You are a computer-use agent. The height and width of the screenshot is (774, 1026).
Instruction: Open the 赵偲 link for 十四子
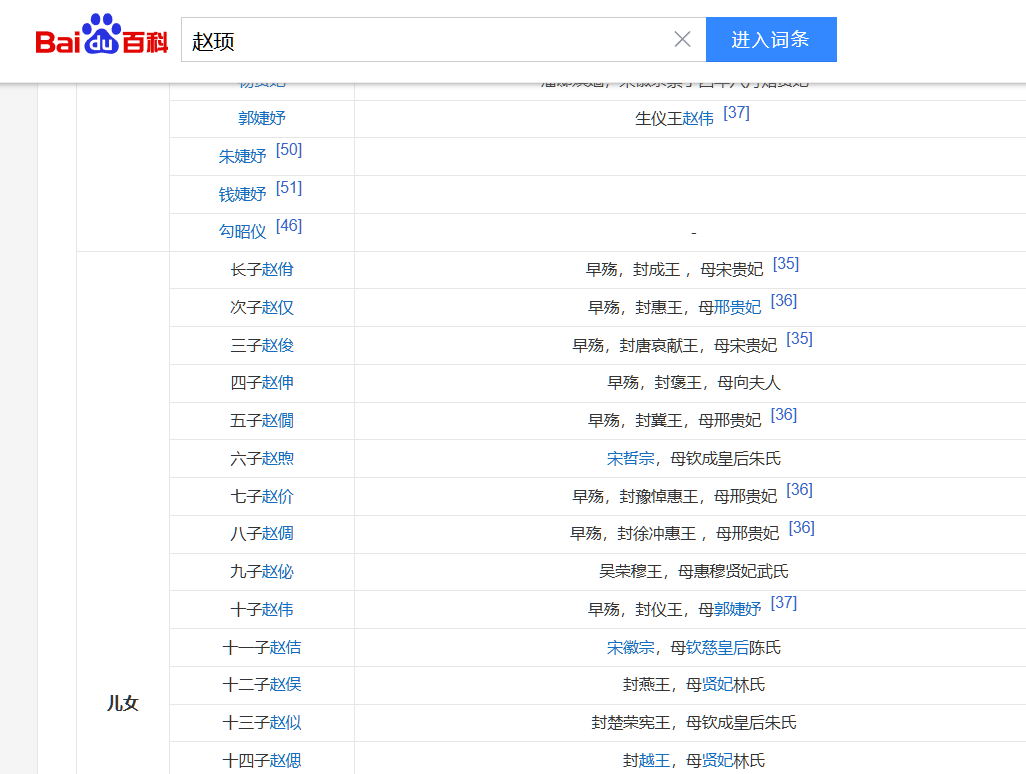pos(285,760)
